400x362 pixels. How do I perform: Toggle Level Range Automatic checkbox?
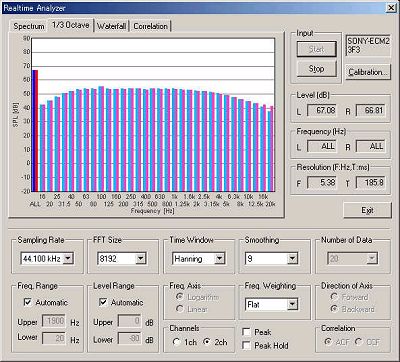click(x=103, y=302)
